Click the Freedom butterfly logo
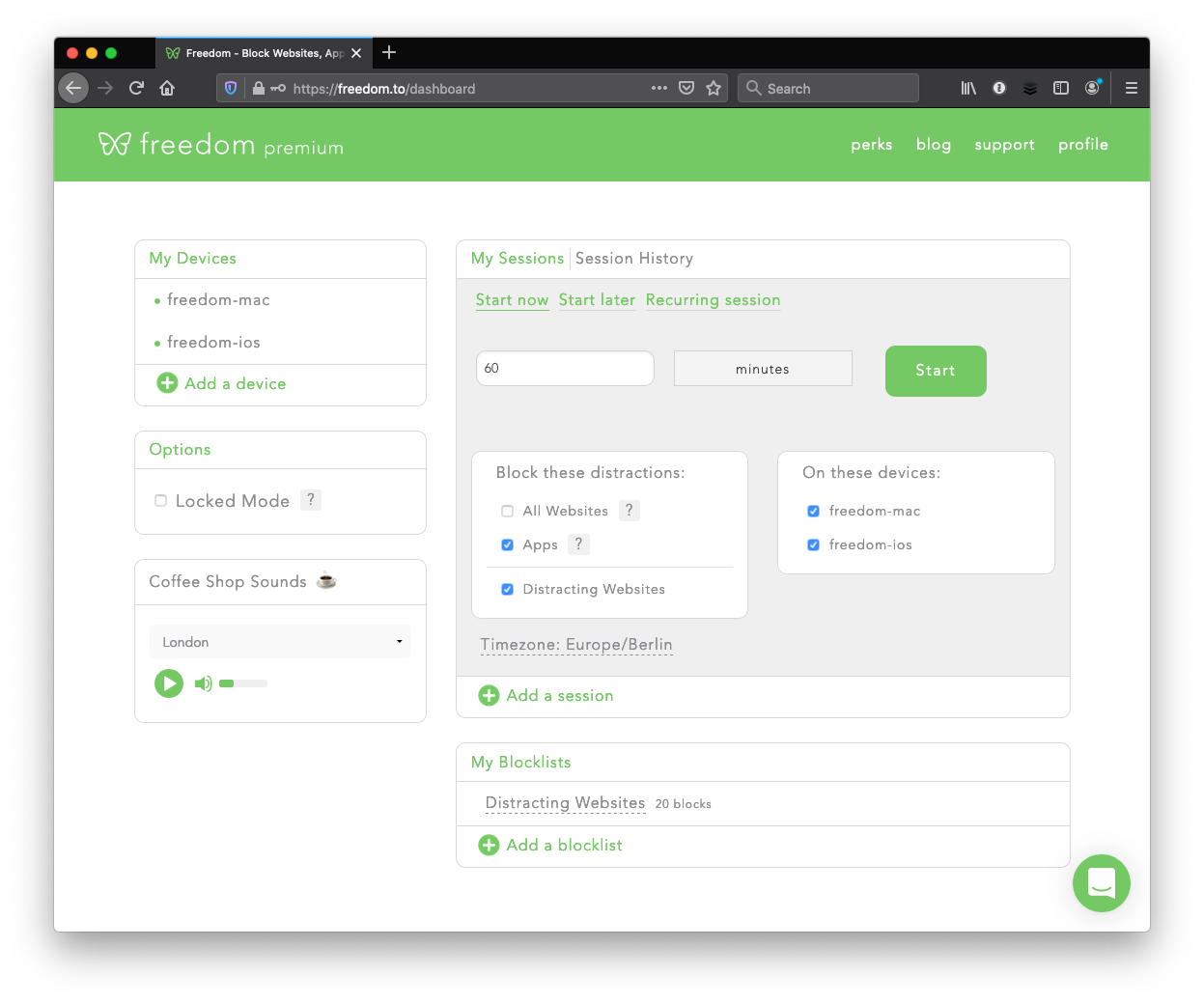1204x1003 pixels. coord(114,144)
